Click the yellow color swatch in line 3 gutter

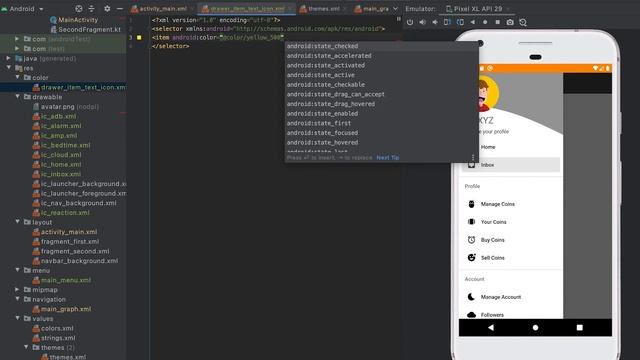[x=139, y=38]
